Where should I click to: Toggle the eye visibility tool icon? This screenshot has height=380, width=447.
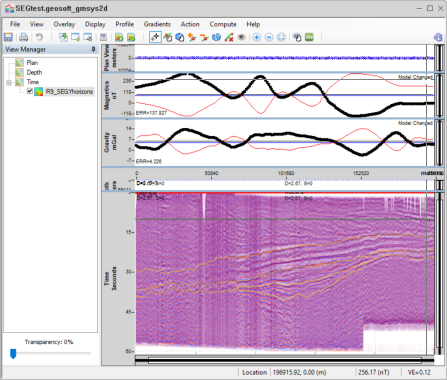pyautogui.click(x=241, y=37)
